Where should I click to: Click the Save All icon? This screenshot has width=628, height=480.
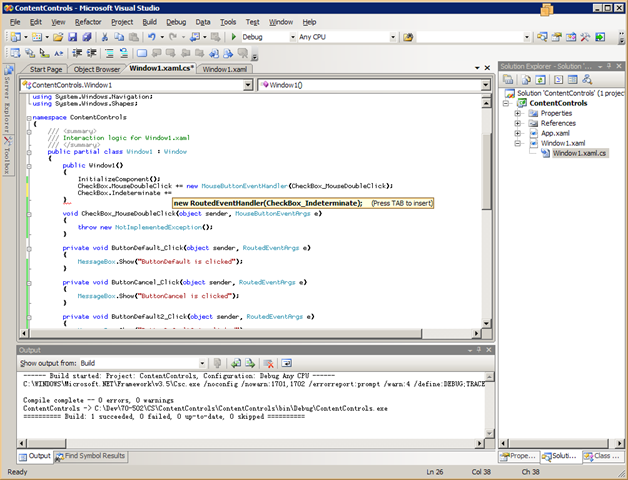coord(87,37)
